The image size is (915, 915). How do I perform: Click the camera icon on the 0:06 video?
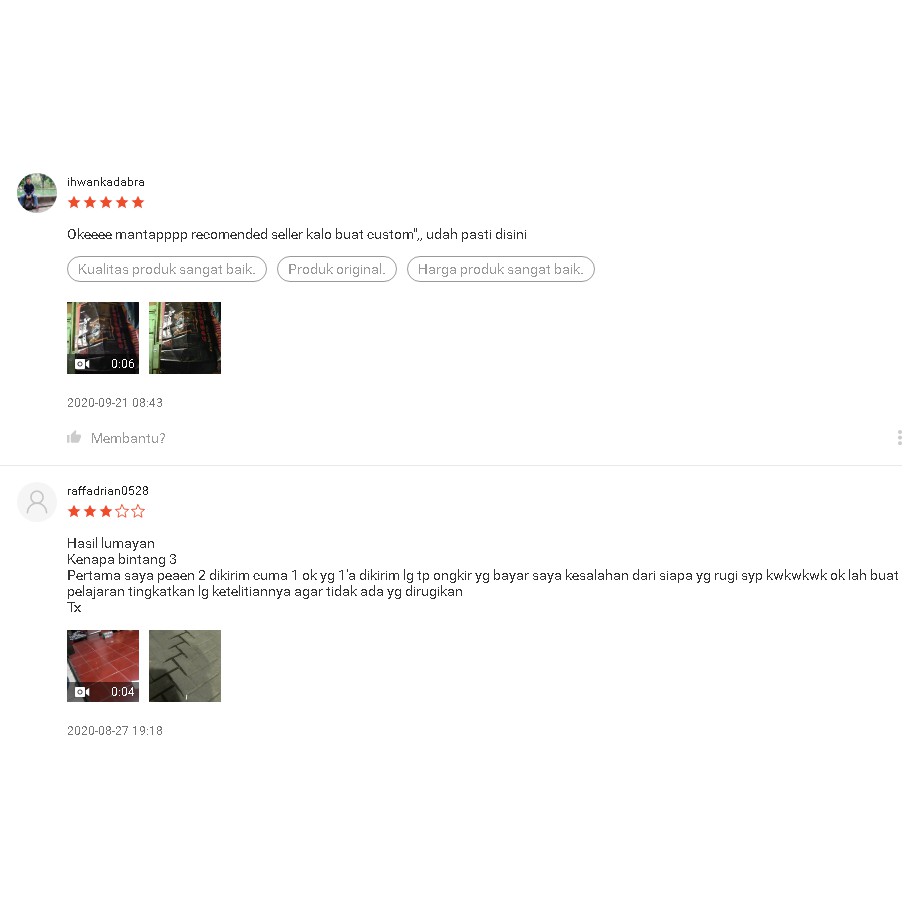pyautogui.click(x=82, y=364)
